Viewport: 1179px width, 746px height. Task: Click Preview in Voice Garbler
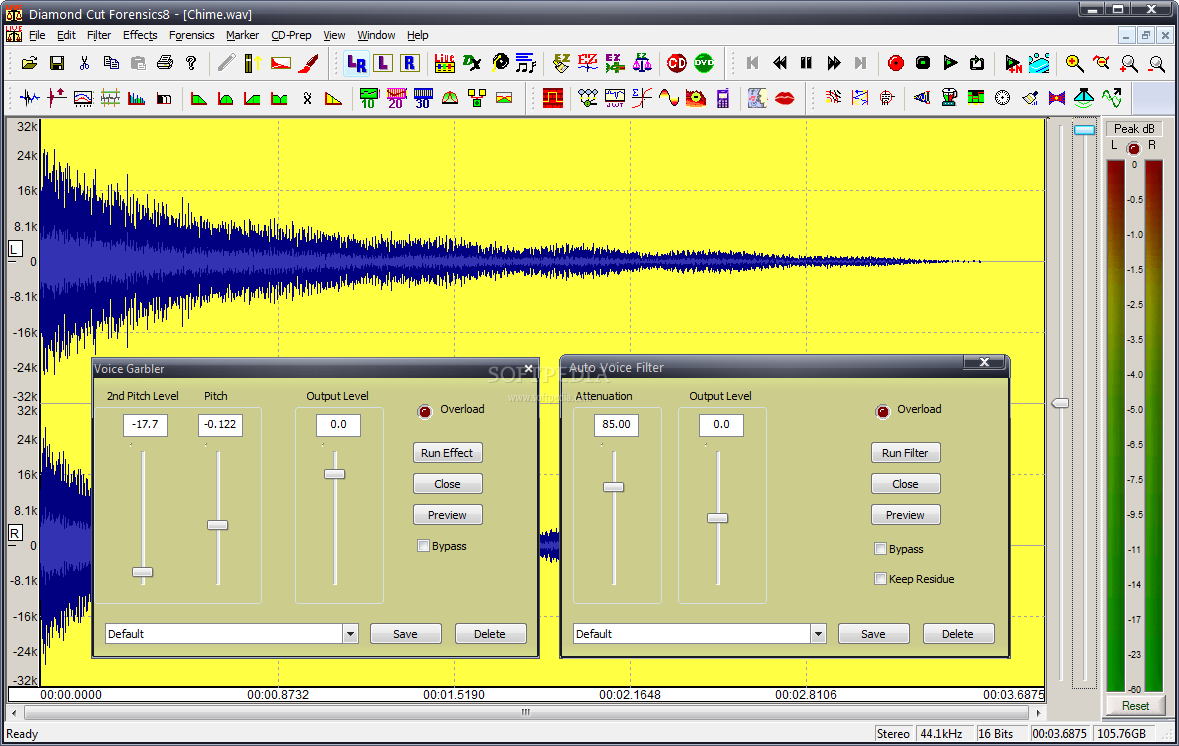447,515
